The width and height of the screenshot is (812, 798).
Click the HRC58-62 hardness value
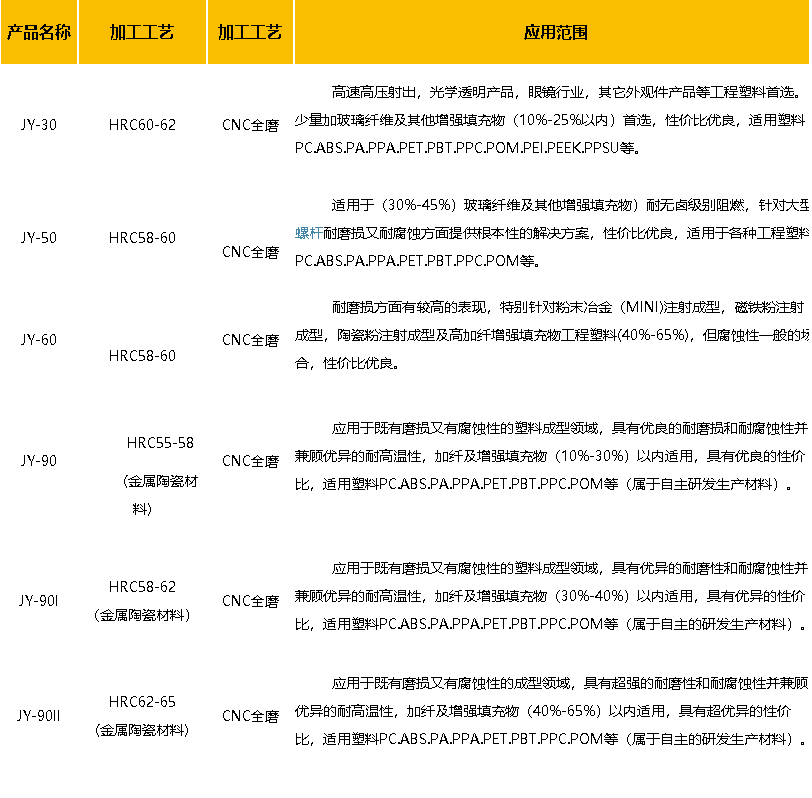click(x=142, y=586)
